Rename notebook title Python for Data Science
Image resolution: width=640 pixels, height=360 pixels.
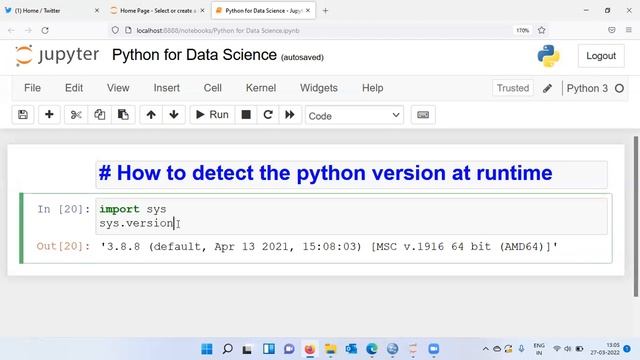coord(194,55)
